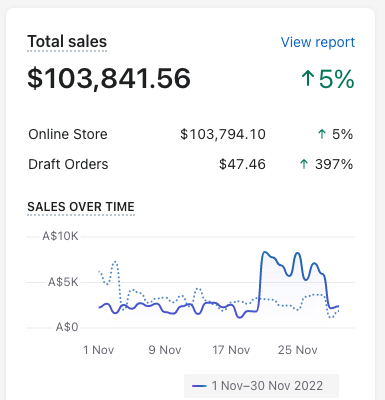This screenshot has height=400, width=385.
Task: Click the SALES OVER TIME label
Action: tap(81, 207)
